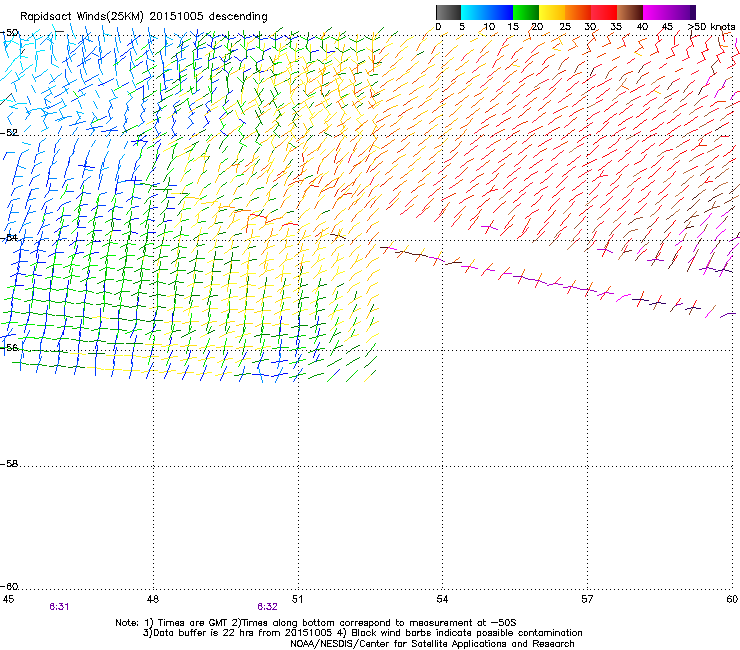This screenshot has height=650, width=740.
Task: Click the red 30-35 knots legend segment
Action: pyautogui.click(x=604, y=12)
